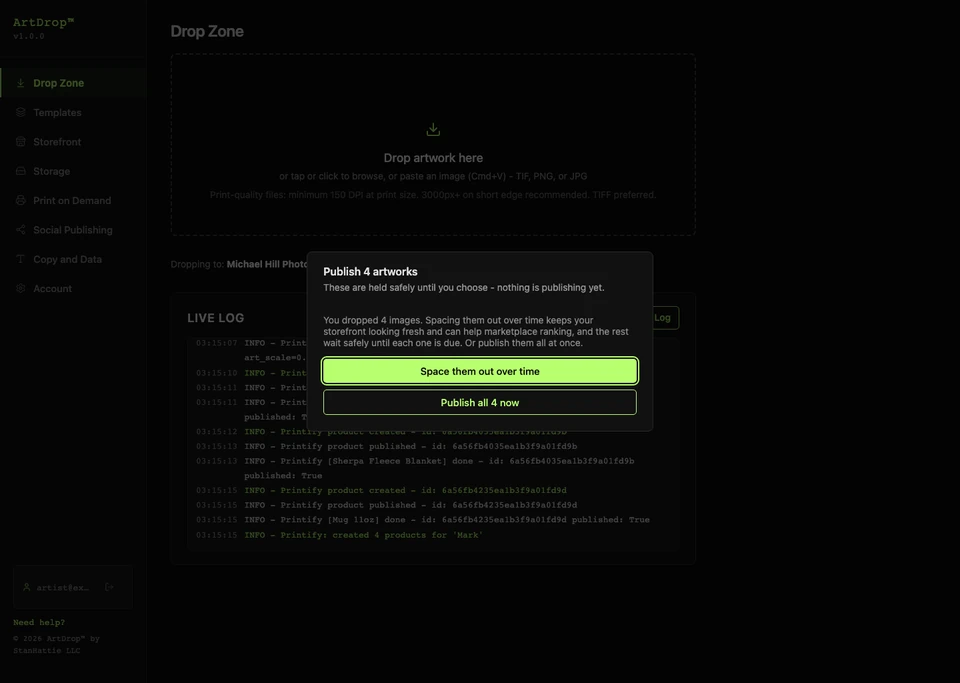Image resolution: width=960 pixels, height=683 pixels.
Task: Click the Michael Hill store name text
Action: pyautogui.click(x=268, y=264)
